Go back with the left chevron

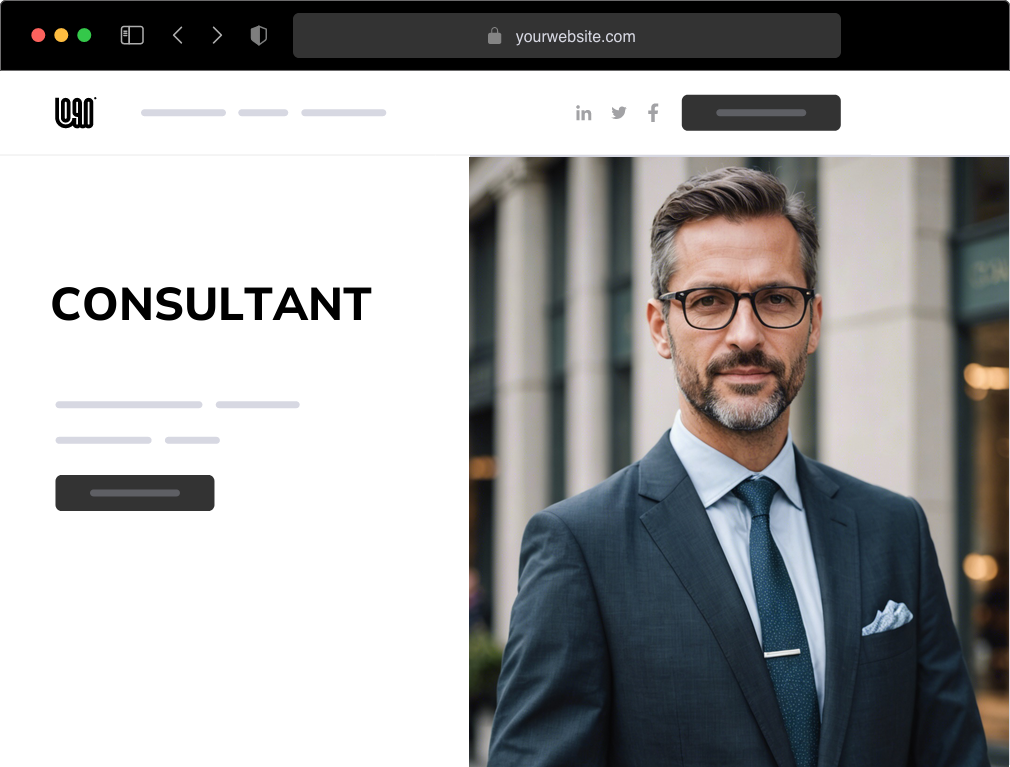tap(178, 35)
